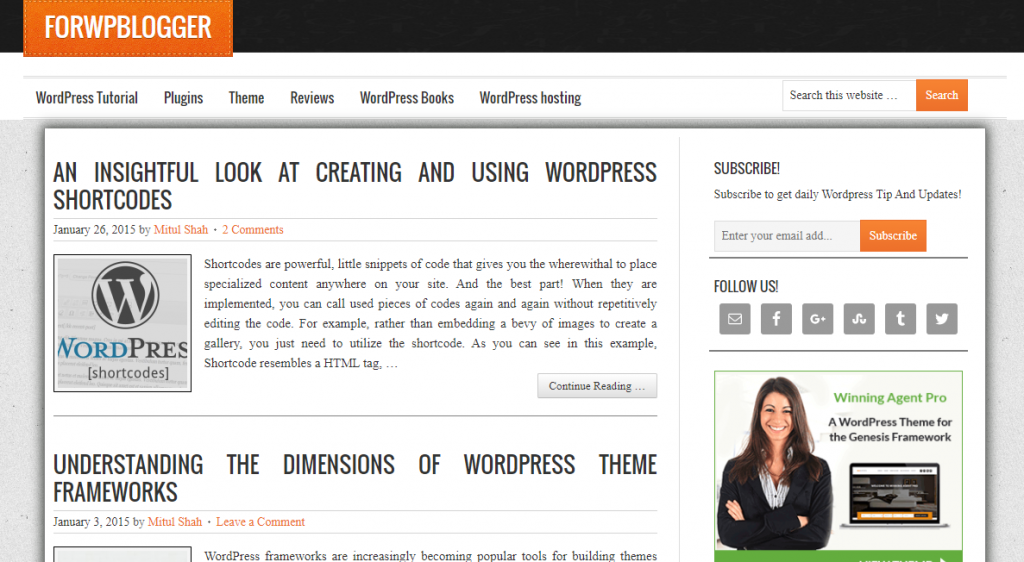The height and width of the screenshot is (562, 1024).
Task: Focus the Enter your email address field
Action: (787, 236)
